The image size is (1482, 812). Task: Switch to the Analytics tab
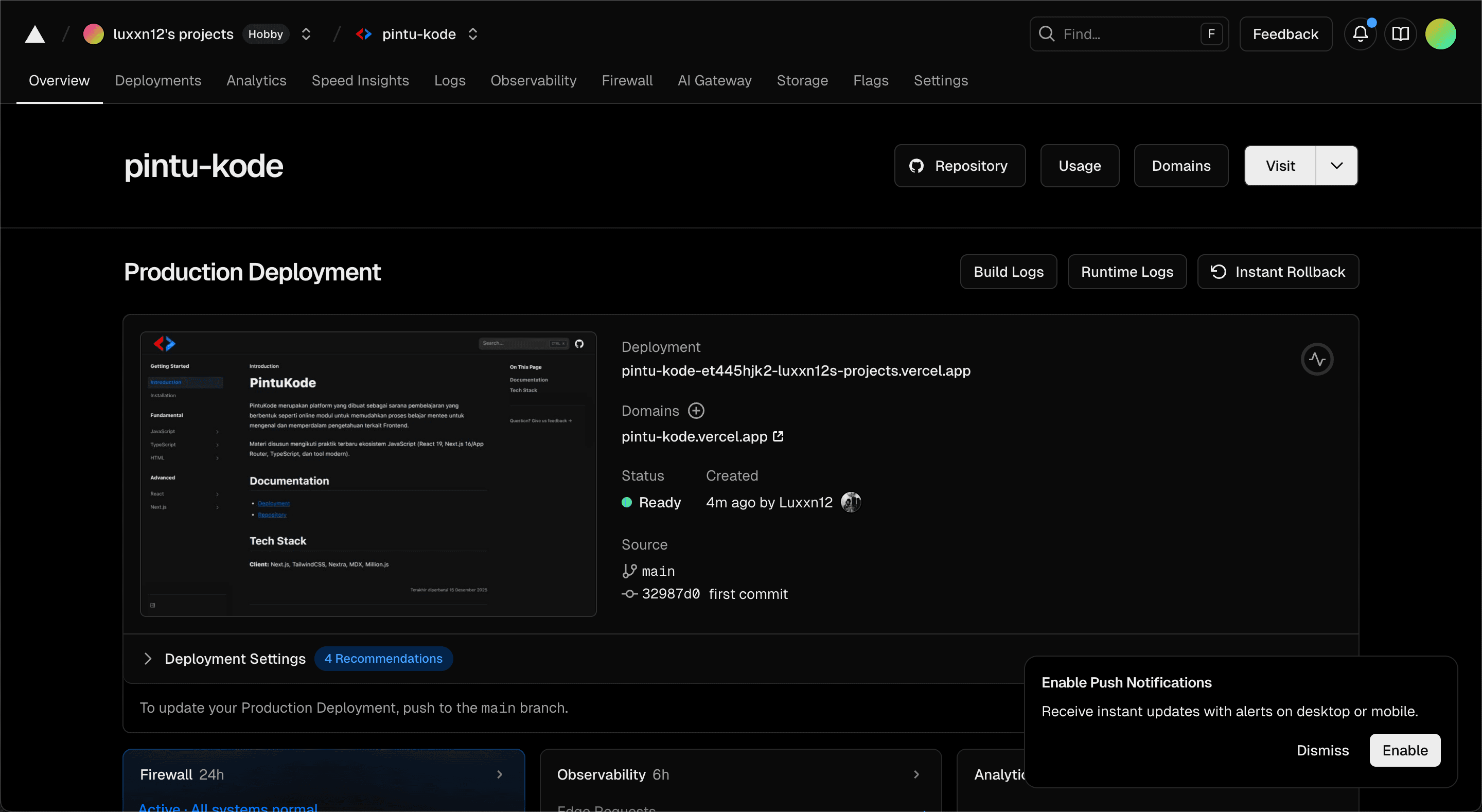pos(256,81)
